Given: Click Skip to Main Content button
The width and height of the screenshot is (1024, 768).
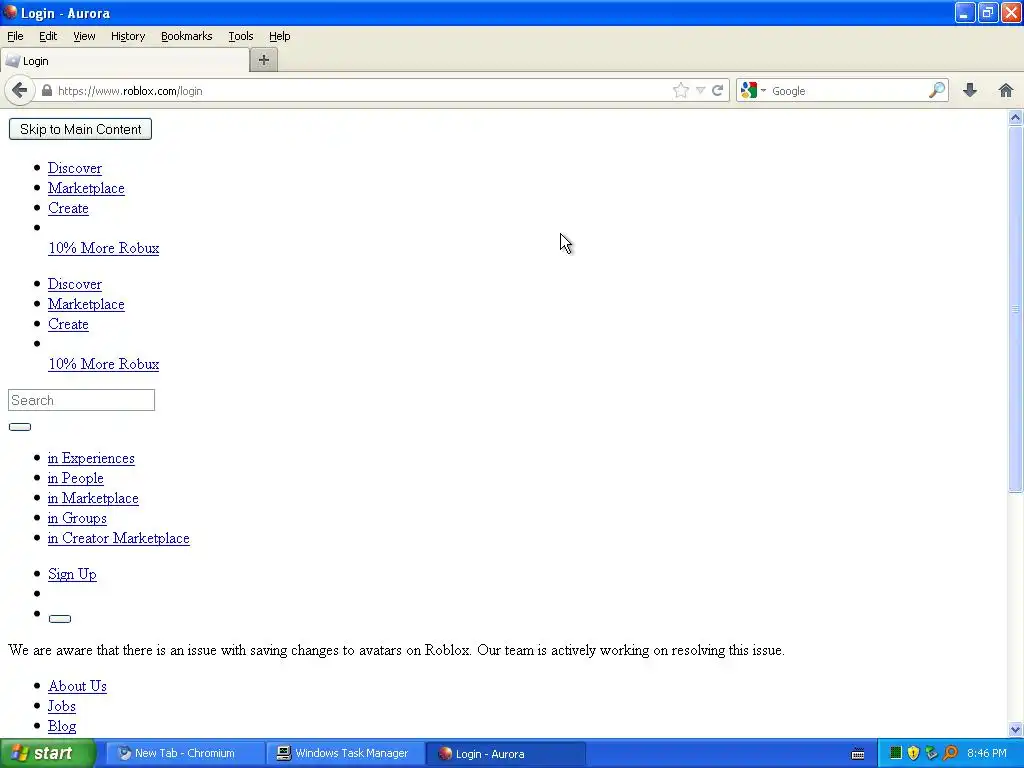Looking at the screenshot, I should click(x=80, y=129).
